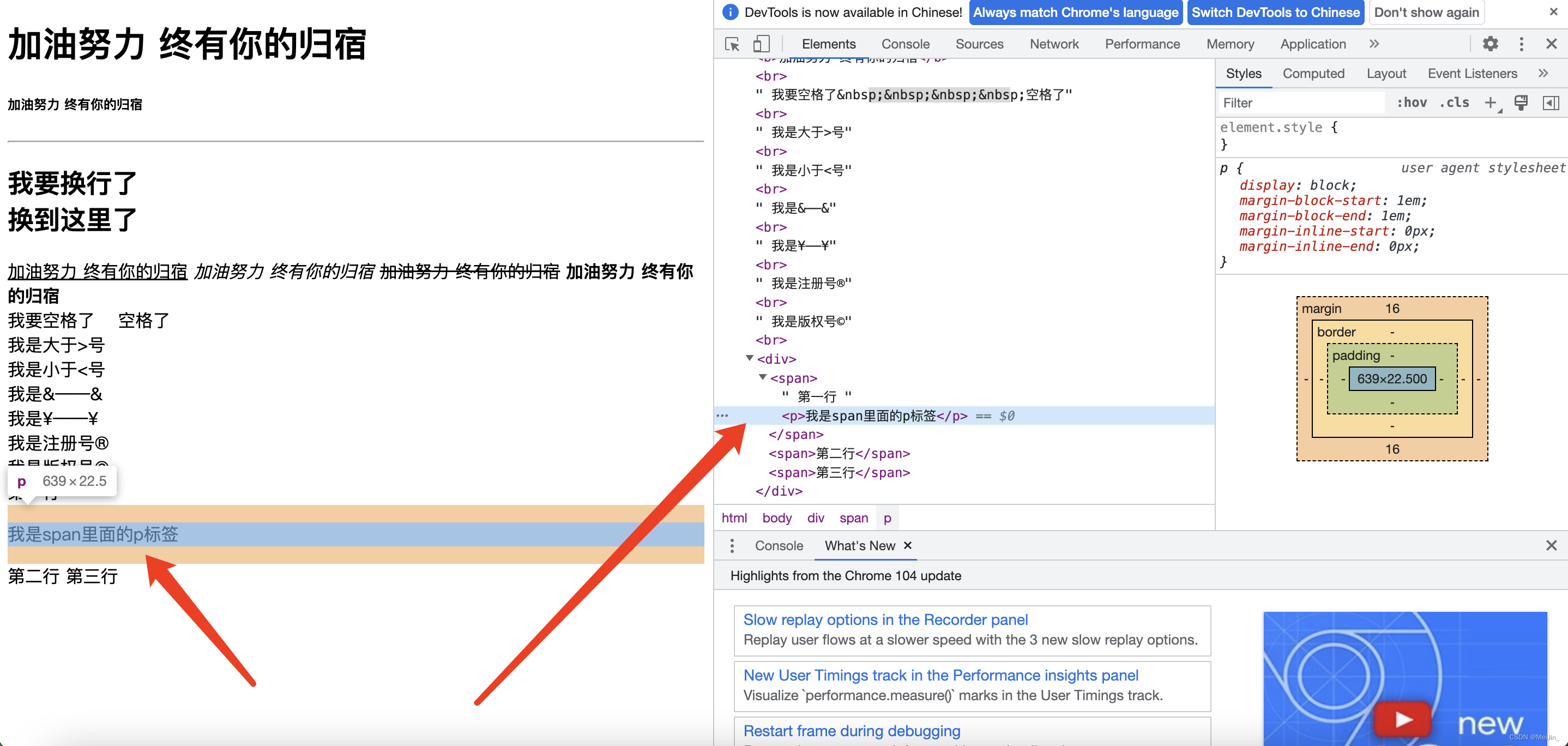Toggle rendering emulations paintbrush icon
Image resolution: width=1568 pixels, height=746 pixels.
1521,103
